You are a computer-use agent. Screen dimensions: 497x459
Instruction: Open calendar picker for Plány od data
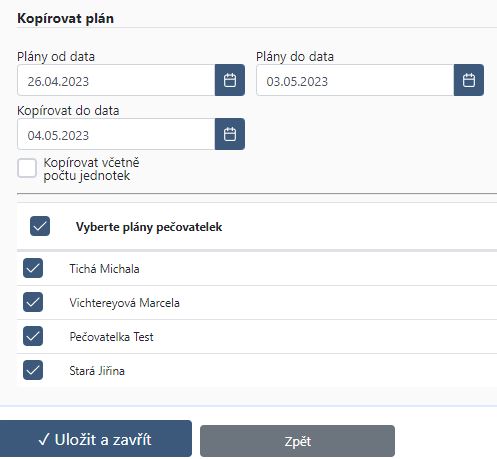click(x=230, y=80)
